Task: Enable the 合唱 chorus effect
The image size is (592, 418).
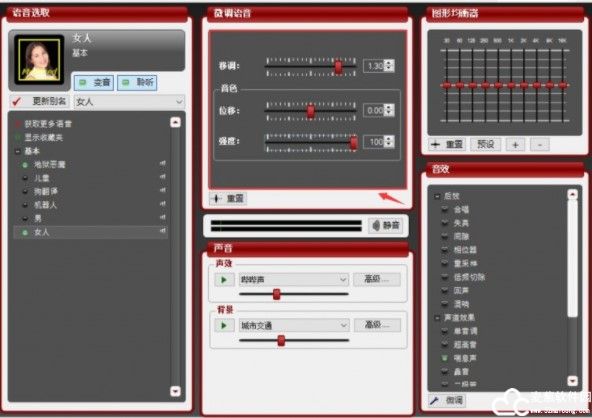Action: pyautogui.click(x=445, y=209)
